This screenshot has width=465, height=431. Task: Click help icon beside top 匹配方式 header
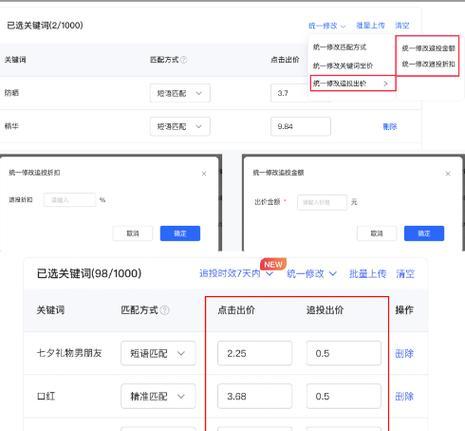tap(183, 60)
